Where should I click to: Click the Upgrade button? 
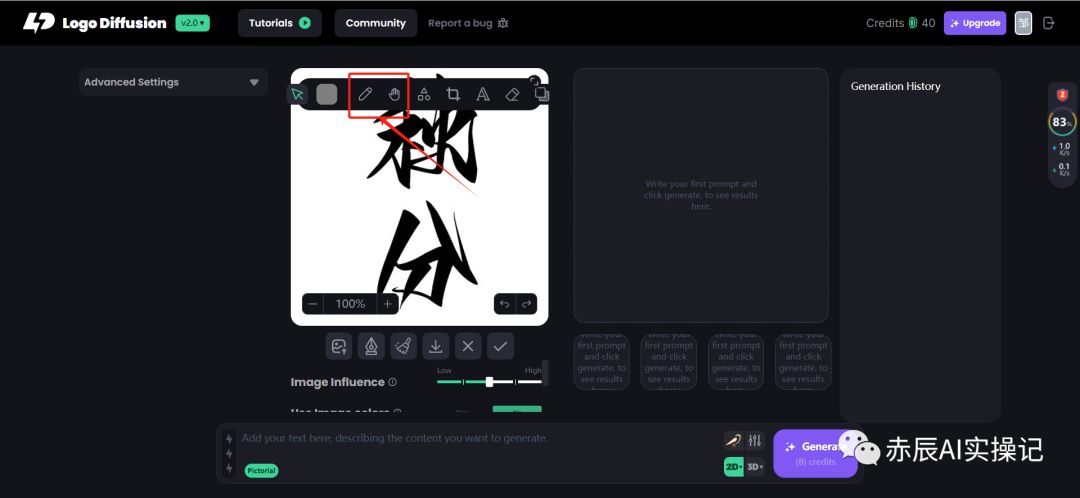tap(975, 23)
